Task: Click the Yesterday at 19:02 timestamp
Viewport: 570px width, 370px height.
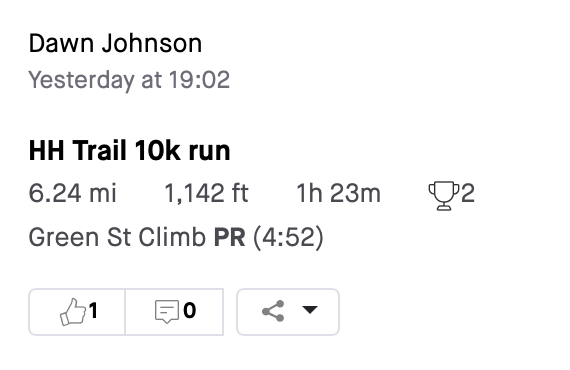Action: coord(129,80)
